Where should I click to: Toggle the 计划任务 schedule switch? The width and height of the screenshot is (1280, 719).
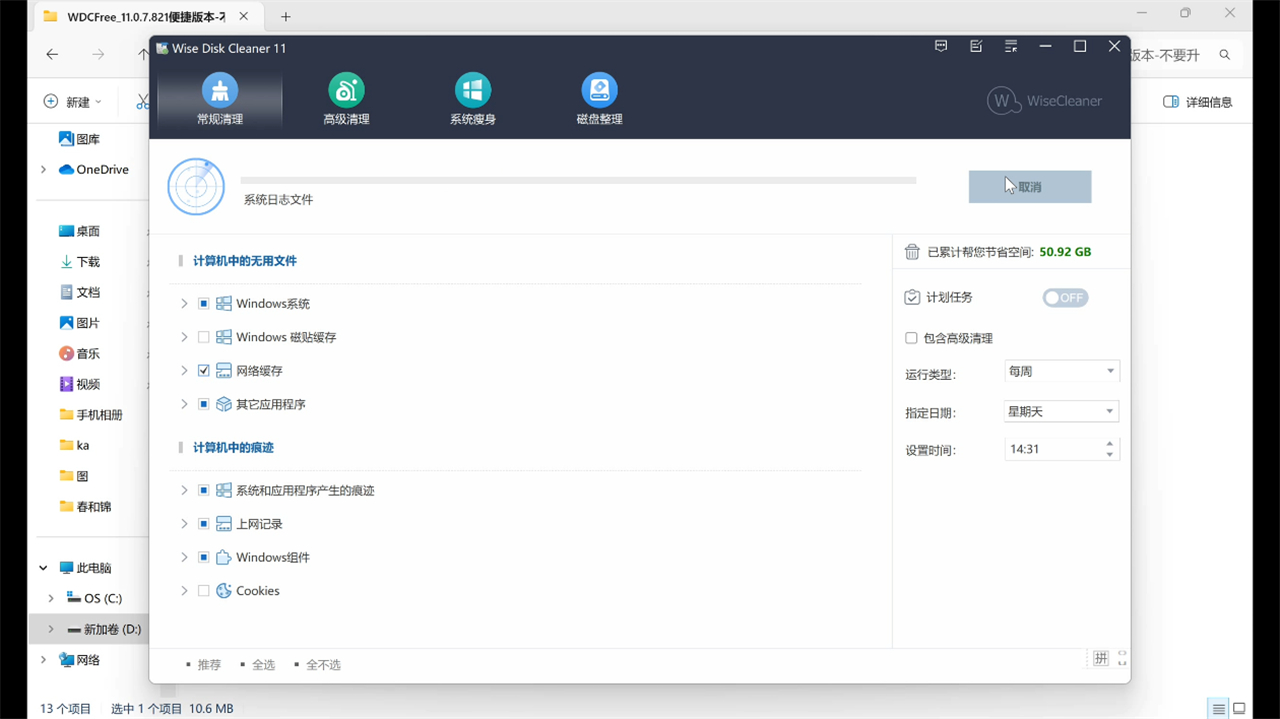[1065, 298]
